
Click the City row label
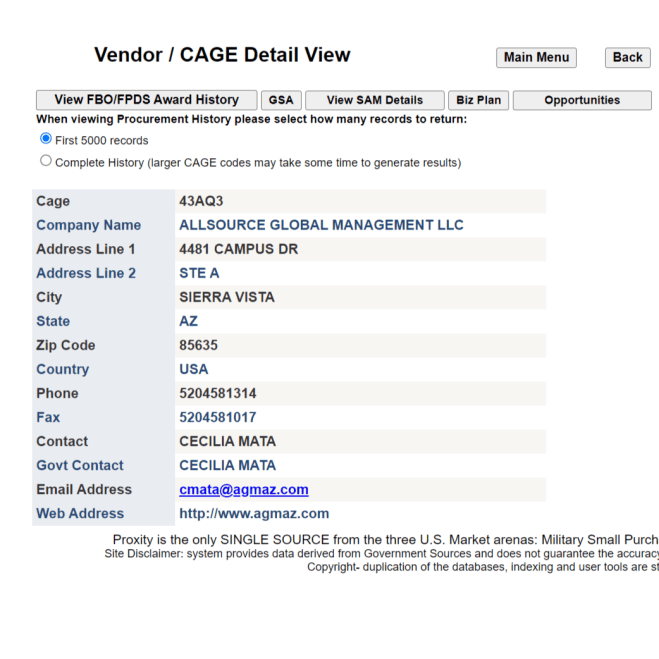click(49, 297)
